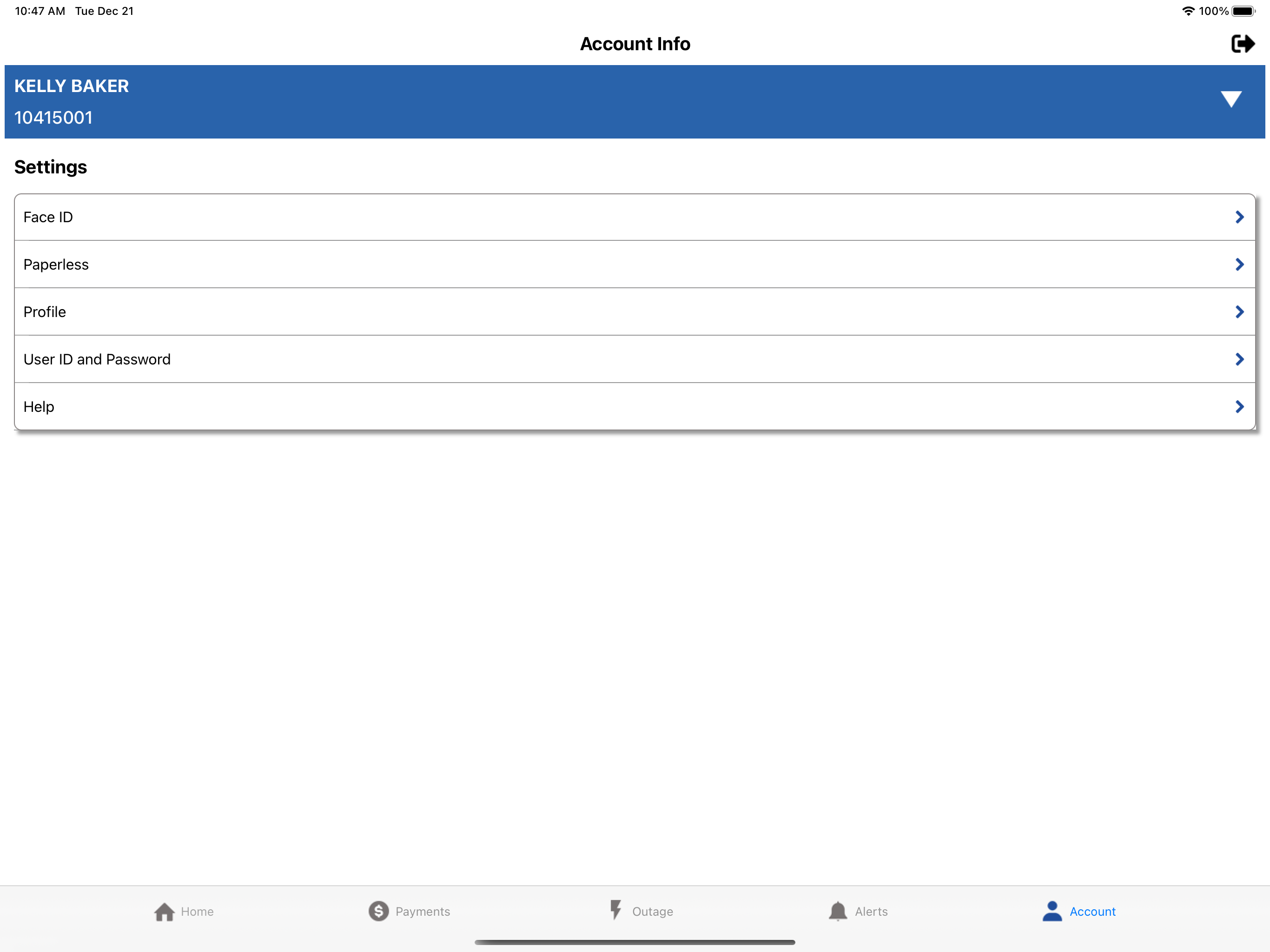Tap the battery indicator in status bar
Viewport: 1270px width, 952px height.
tap(1243, 11)
